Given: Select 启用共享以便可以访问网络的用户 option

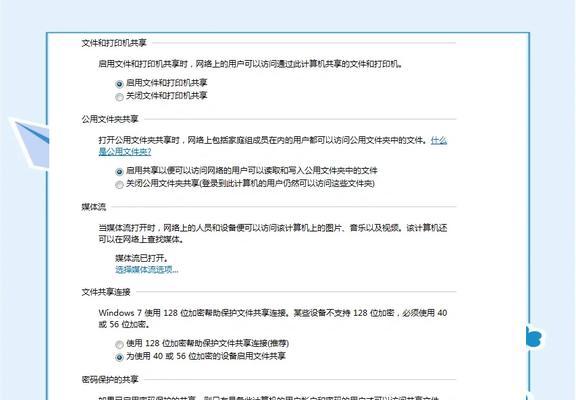Looking at the screenshot, I should (x=119, y=172).
